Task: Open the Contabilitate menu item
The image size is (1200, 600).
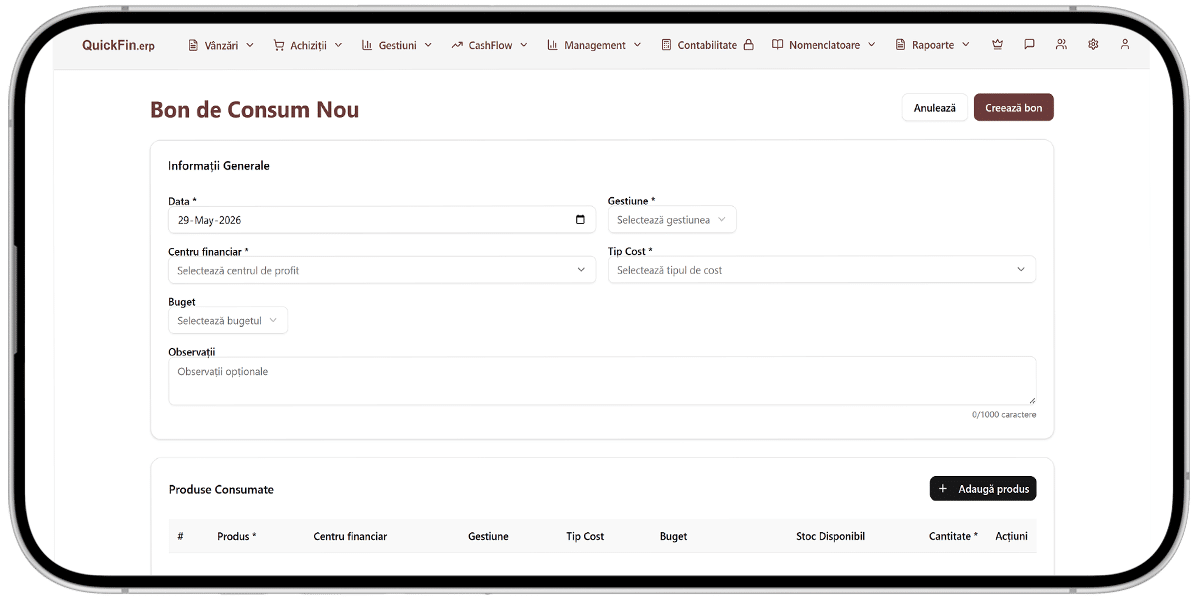Action: [707, 45]
